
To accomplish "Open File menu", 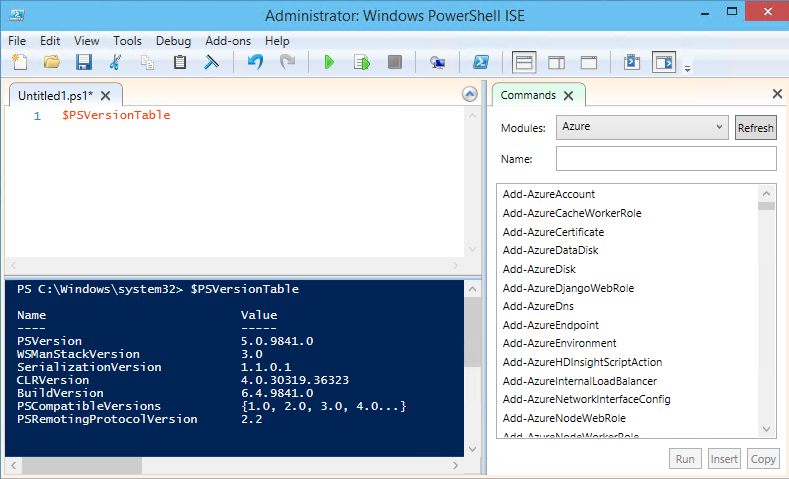I will coord(17,41).
